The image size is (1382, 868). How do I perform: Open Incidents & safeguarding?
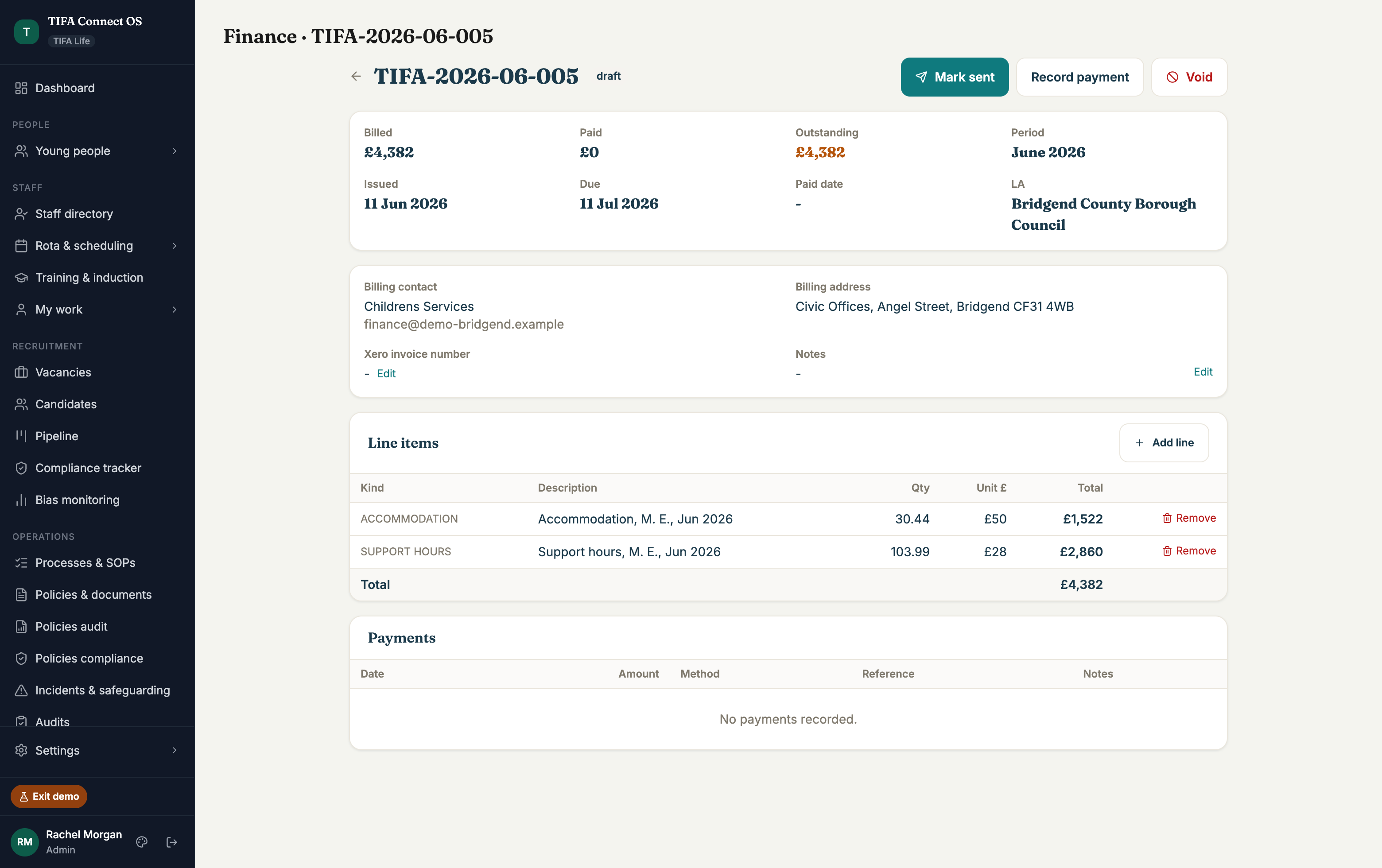(97, 690)
